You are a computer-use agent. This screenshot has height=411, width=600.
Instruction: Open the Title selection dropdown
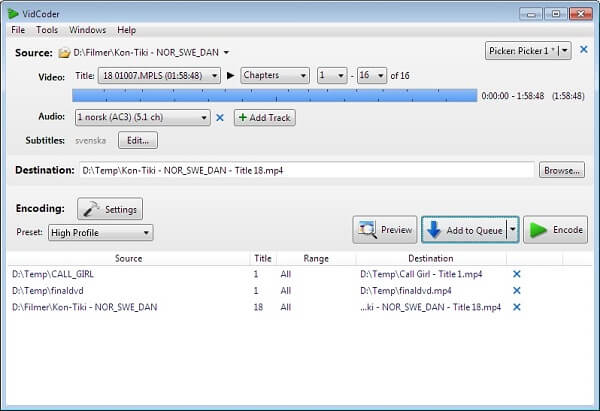coord(159,75)
